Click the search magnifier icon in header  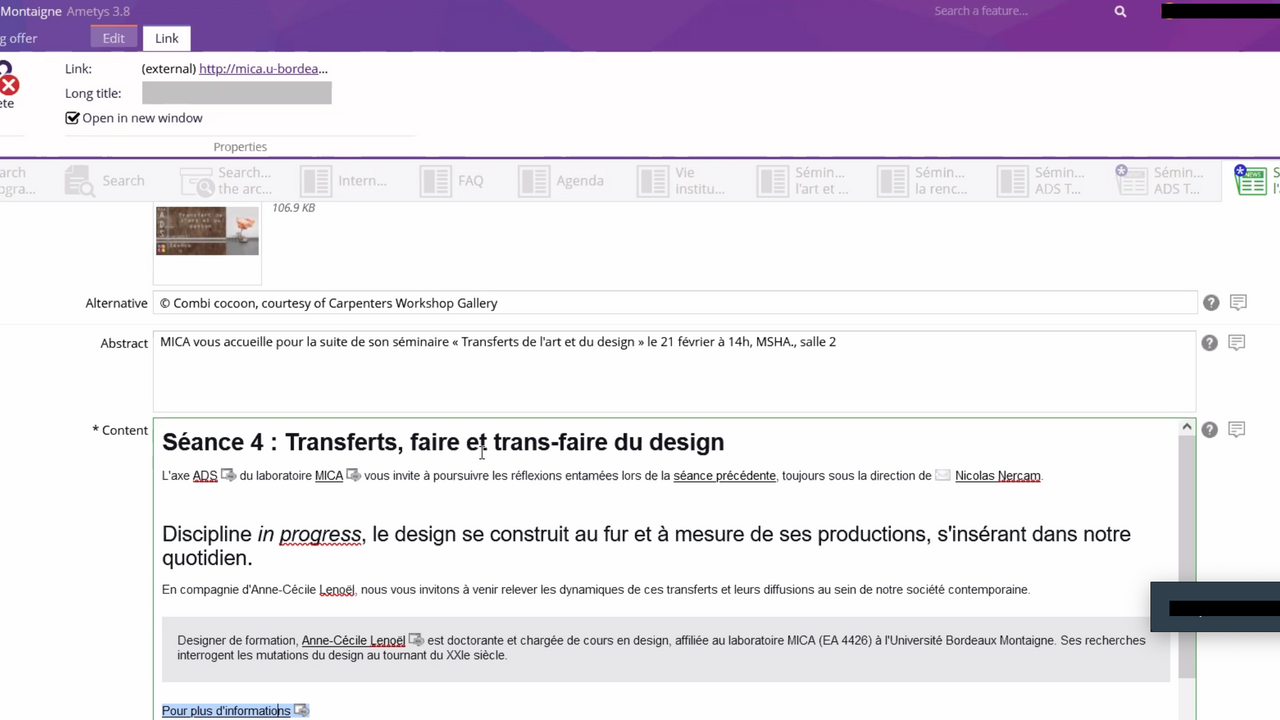(x=1120, y=12)
